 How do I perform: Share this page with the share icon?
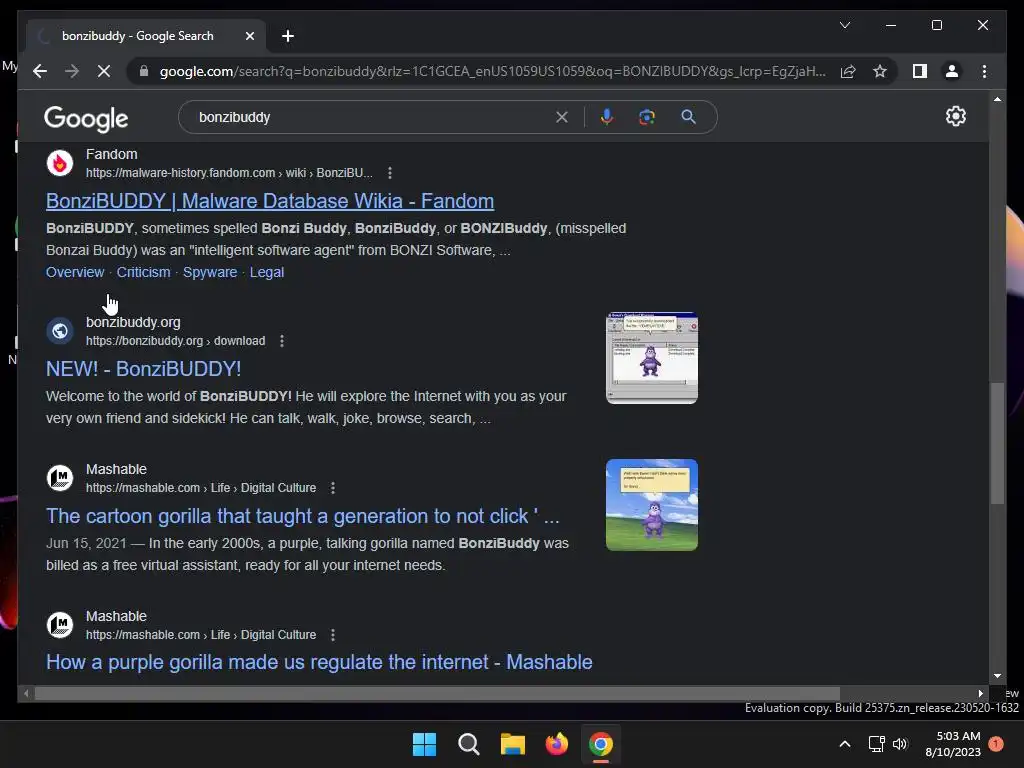(848, 71)
